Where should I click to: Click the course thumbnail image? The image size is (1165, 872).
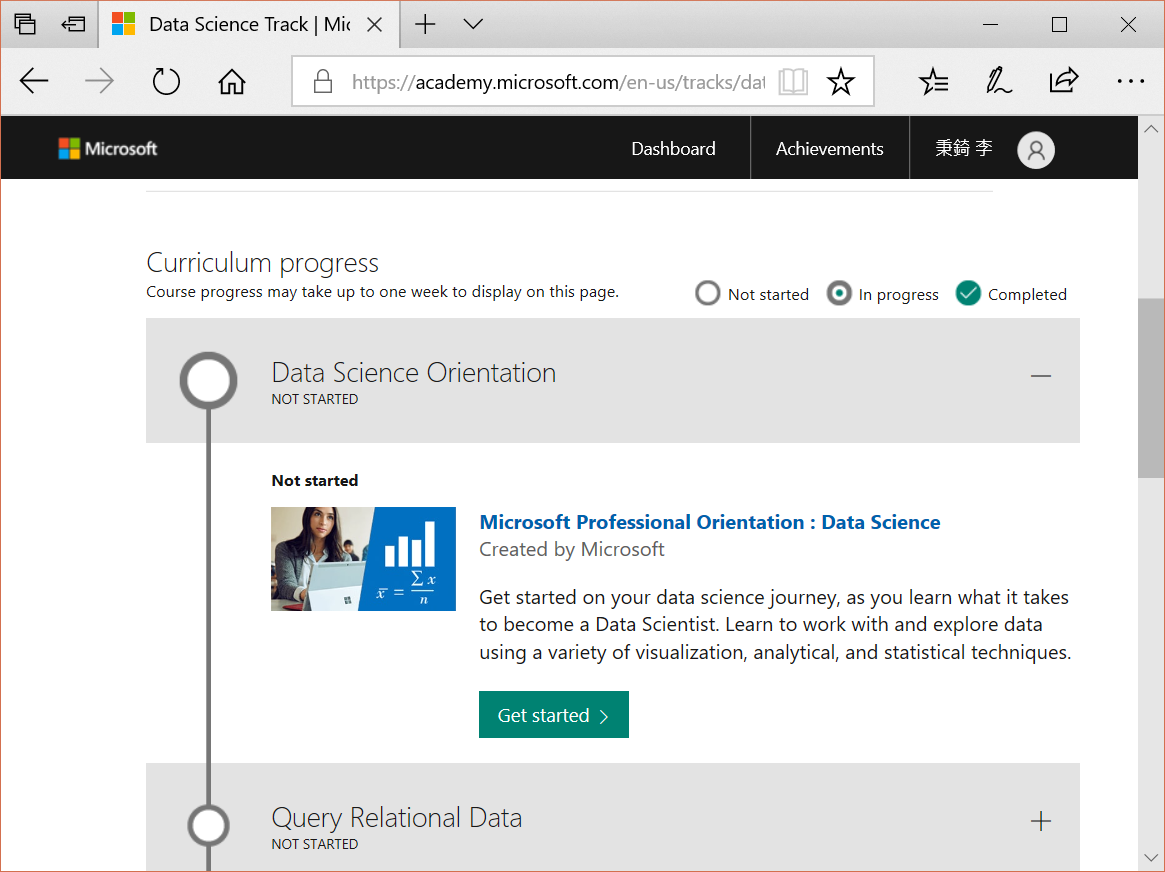363,558
